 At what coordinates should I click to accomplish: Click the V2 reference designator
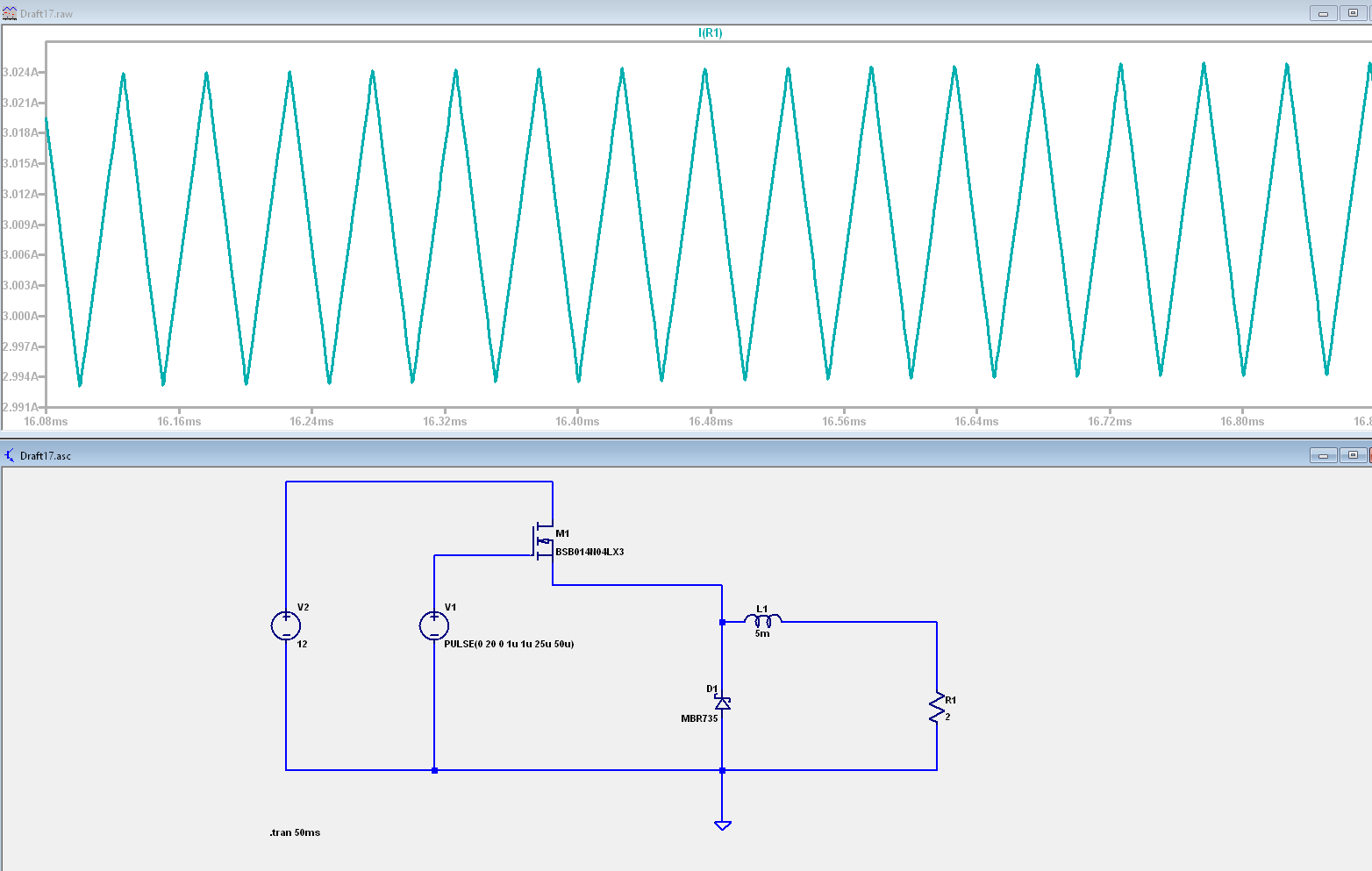(x=304, y=607)
